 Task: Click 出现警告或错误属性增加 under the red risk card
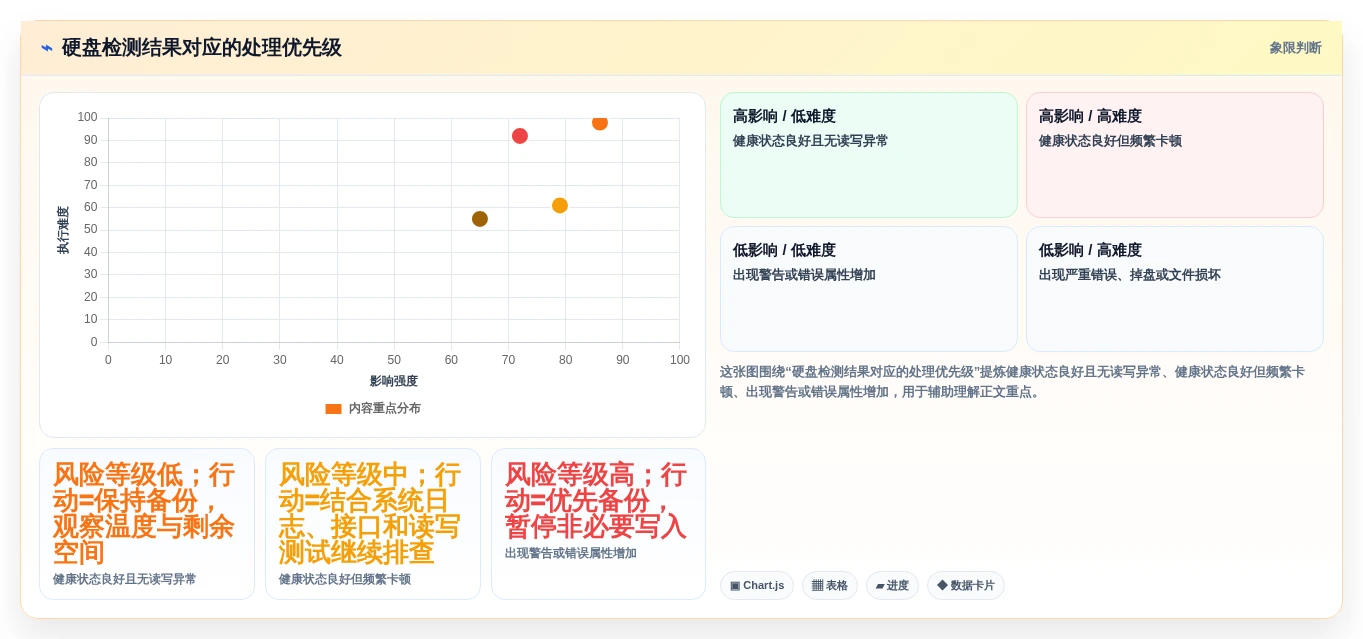[x=571, y=553]
